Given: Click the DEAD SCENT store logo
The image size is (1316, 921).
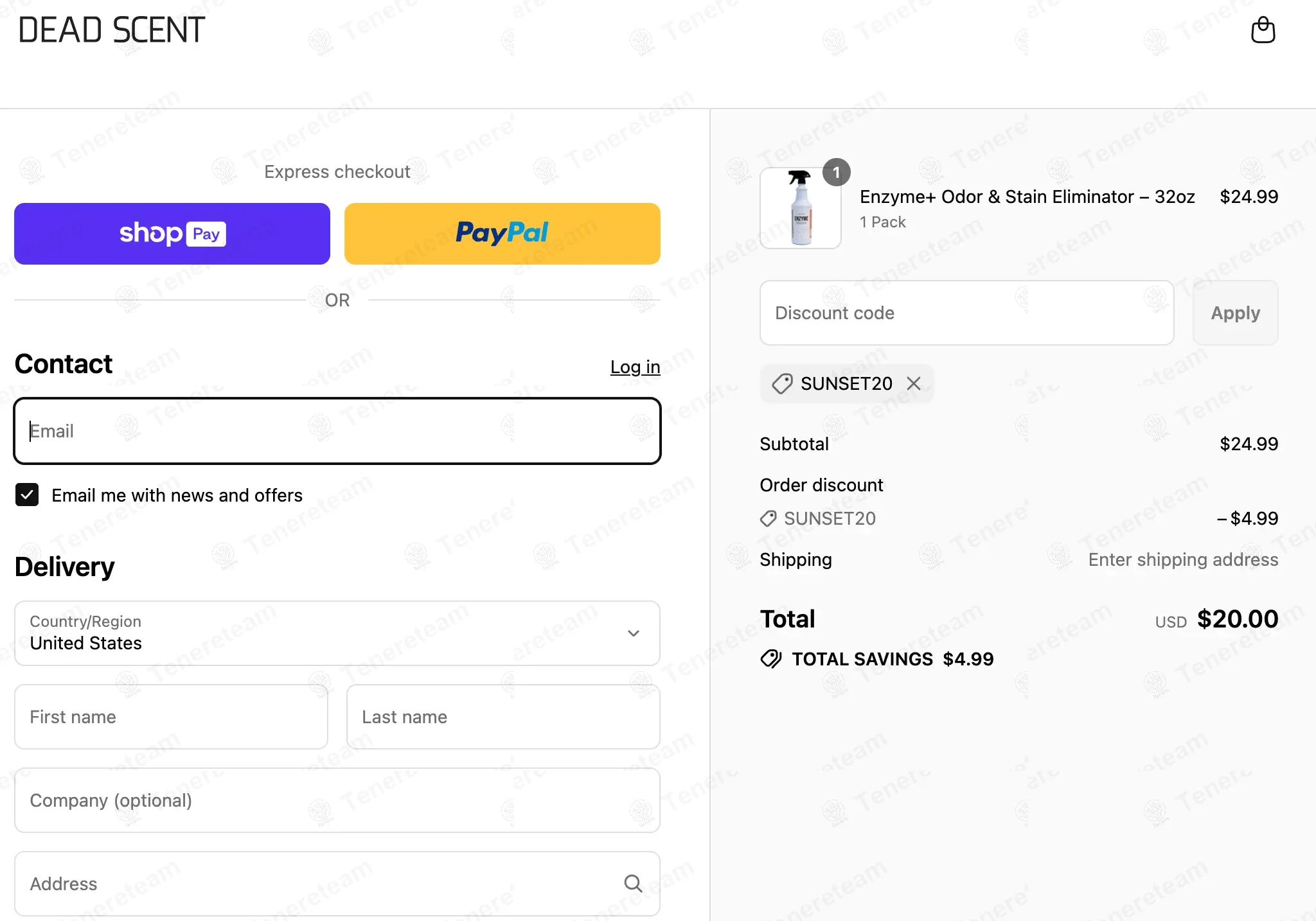Looking at the screenshot, I should click(112, 30).
